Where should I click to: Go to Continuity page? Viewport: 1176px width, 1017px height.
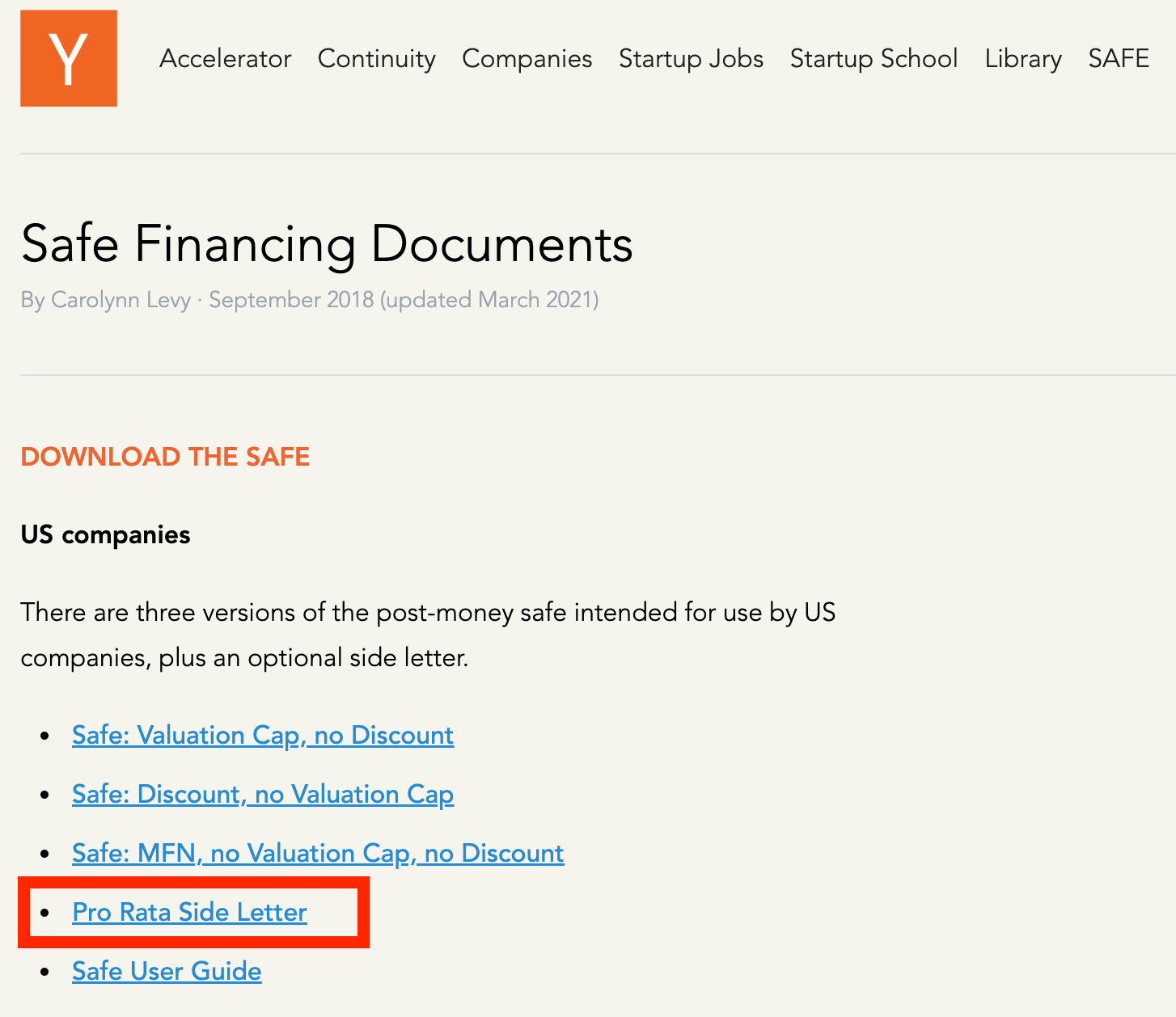(x=376, y=58)
